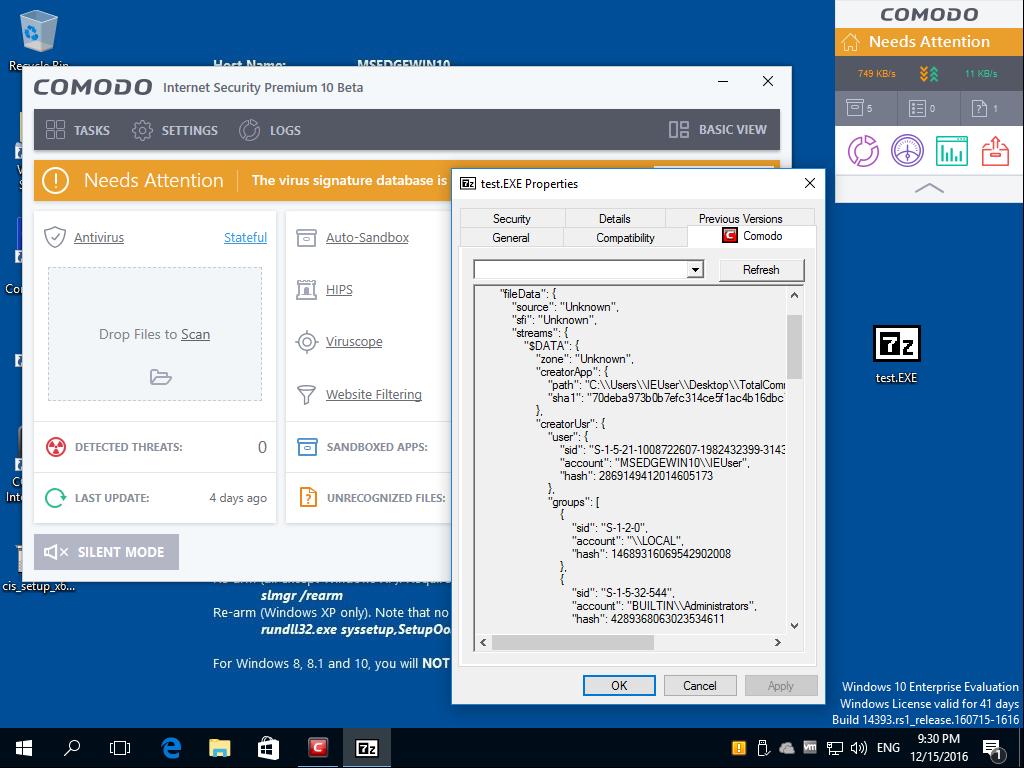Open the Viruscope link
The height and width of the screenshot is (768, 1024).
[x=354, y=342]
